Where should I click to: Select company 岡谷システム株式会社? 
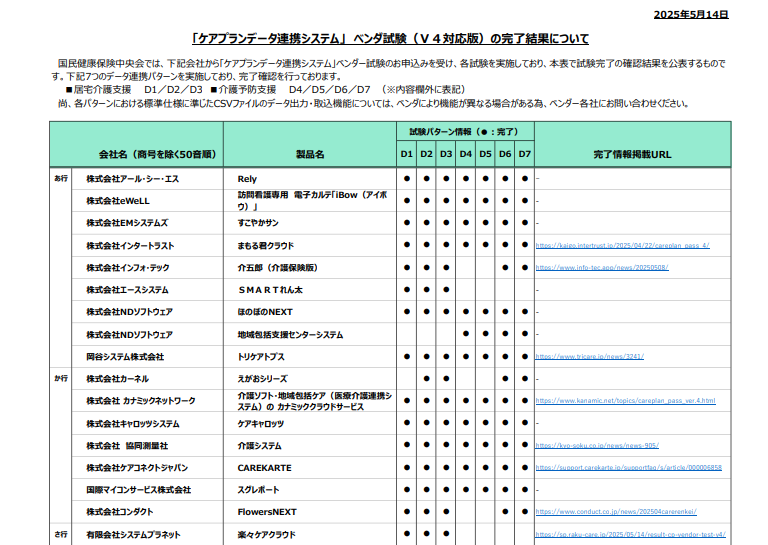[125, 356]
